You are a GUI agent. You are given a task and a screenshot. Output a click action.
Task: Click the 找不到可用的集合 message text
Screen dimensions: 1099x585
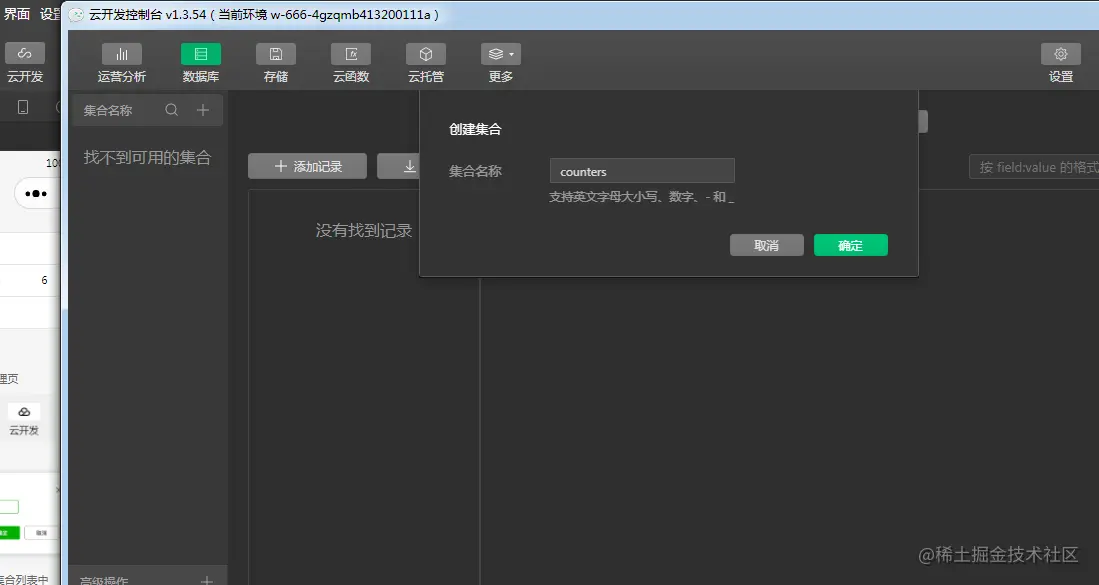click(x=147, y=158)
